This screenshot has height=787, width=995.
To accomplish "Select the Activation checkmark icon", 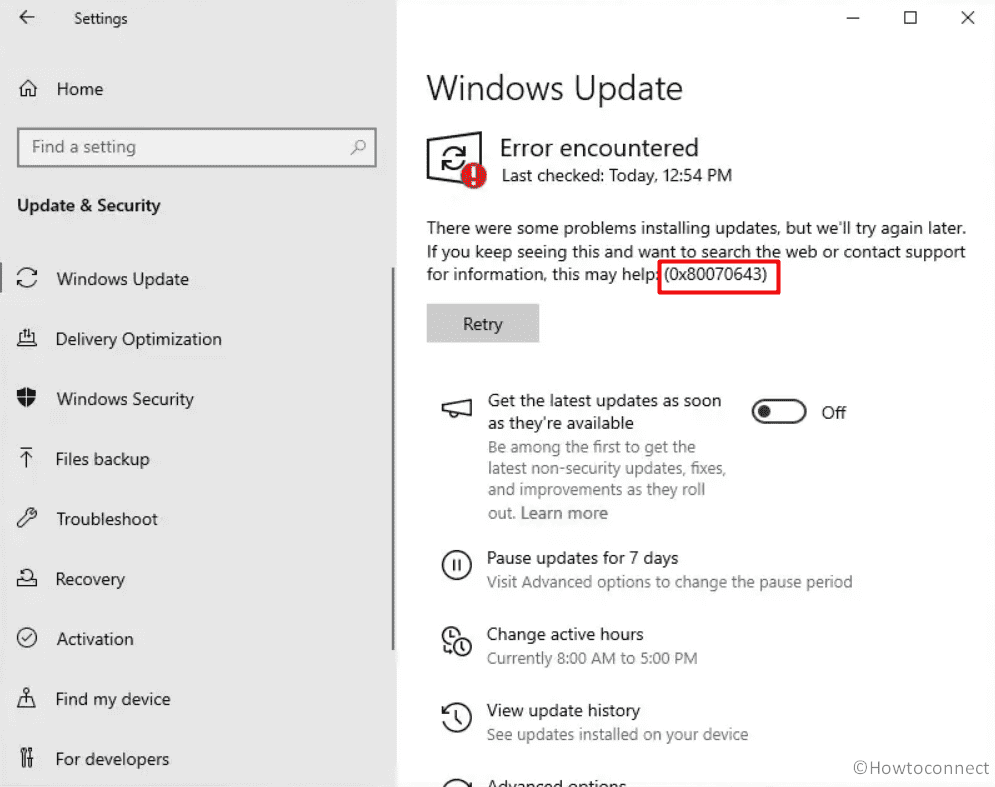I will [29, 639].
